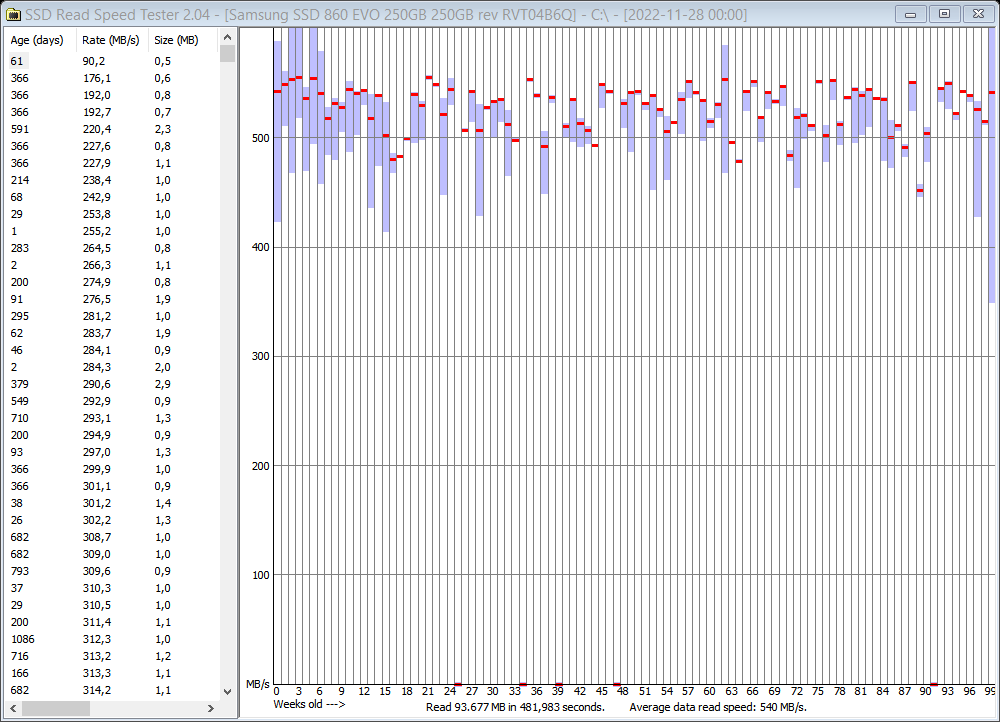Image resolution: width=1000 pixels, height=722 pixels.
Task: Click the 'Average data read speed: 540 MB/s.' text
Action: pyautogui.click(x=718, y=707)
